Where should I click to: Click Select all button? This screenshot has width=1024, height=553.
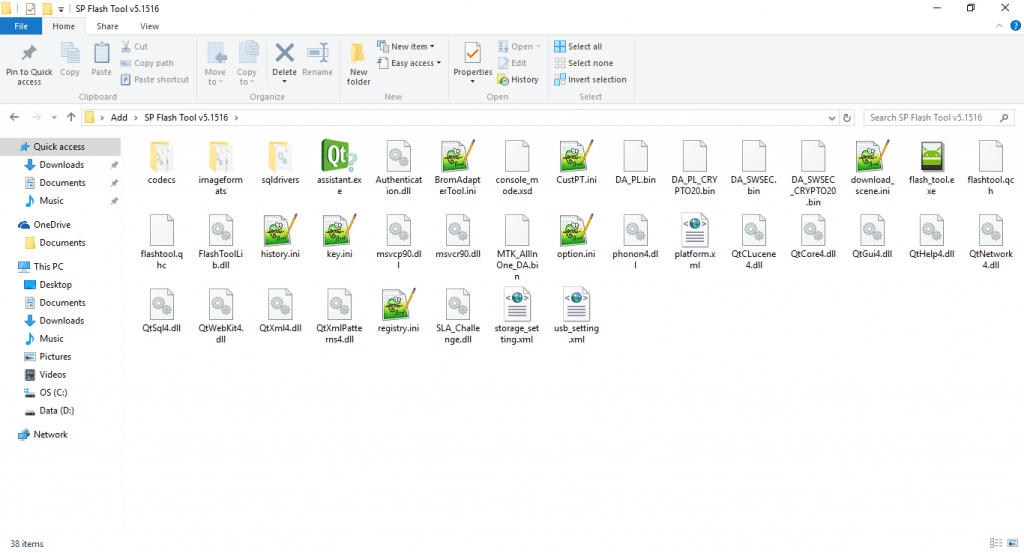click(578, 46)
